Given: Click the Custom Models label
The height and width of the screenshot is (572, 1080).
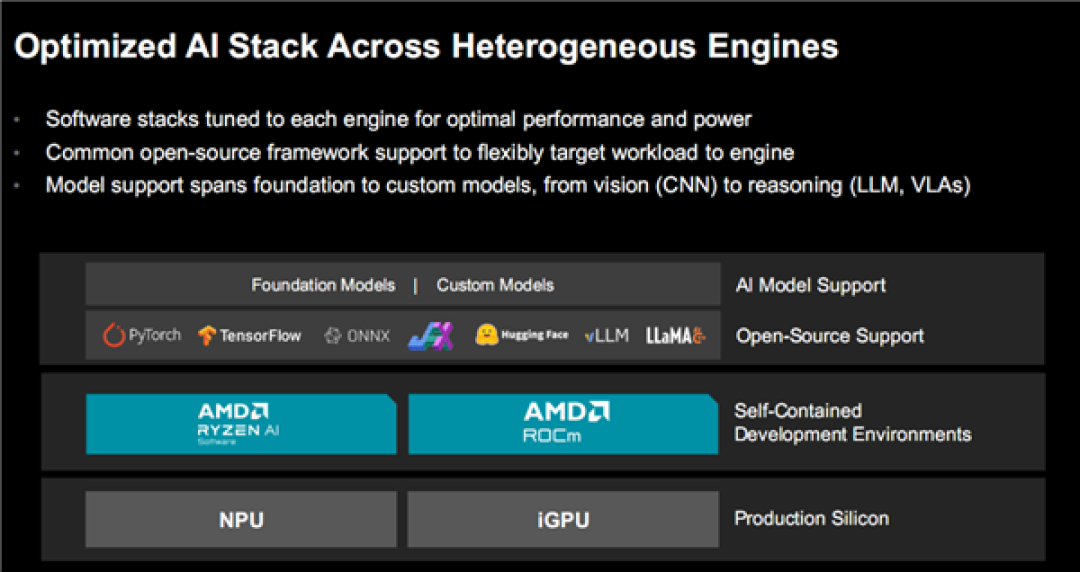Looking at the screenshot, I should (495, 285).
